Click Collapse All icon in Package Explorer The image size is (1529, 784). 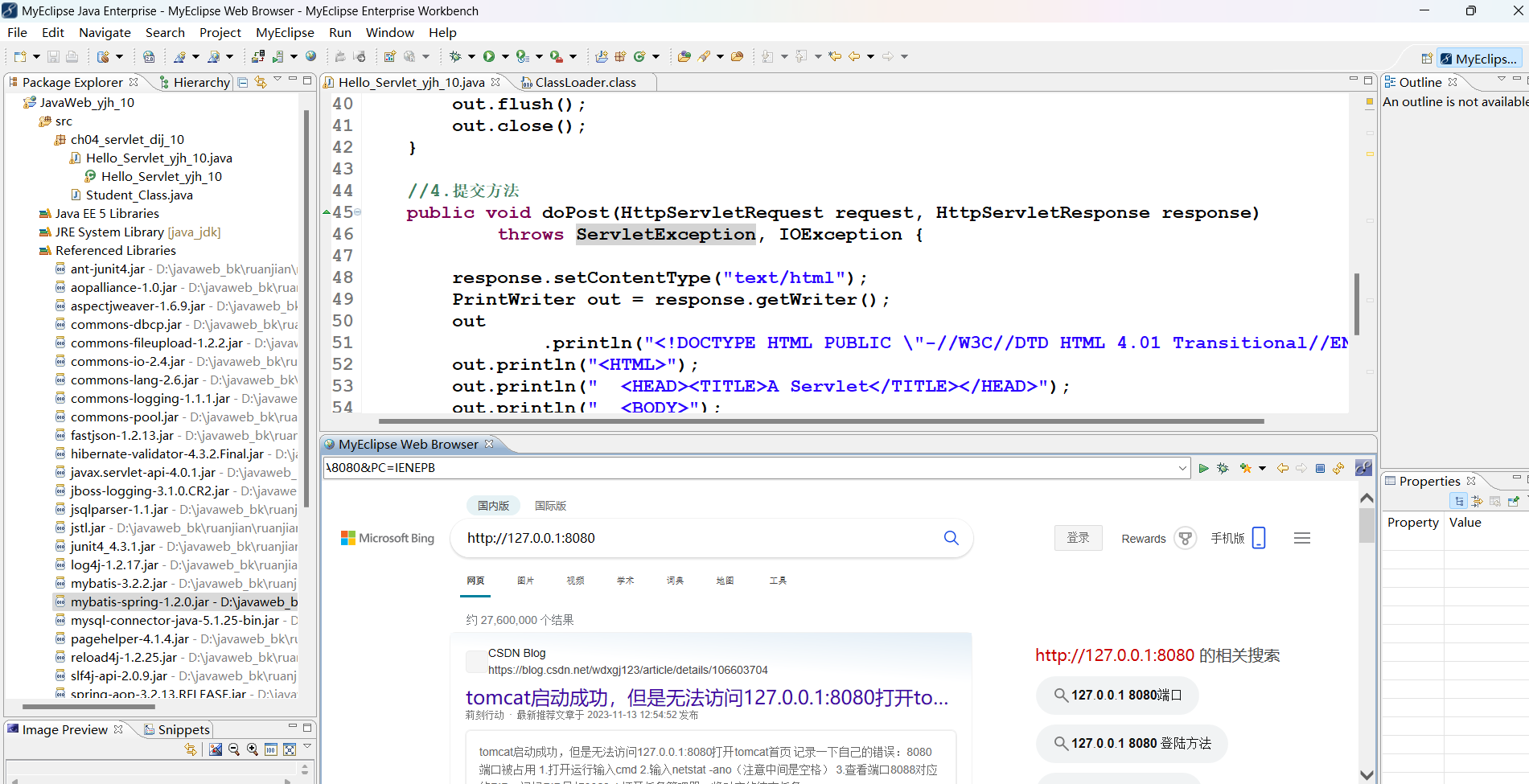[243, 82]
